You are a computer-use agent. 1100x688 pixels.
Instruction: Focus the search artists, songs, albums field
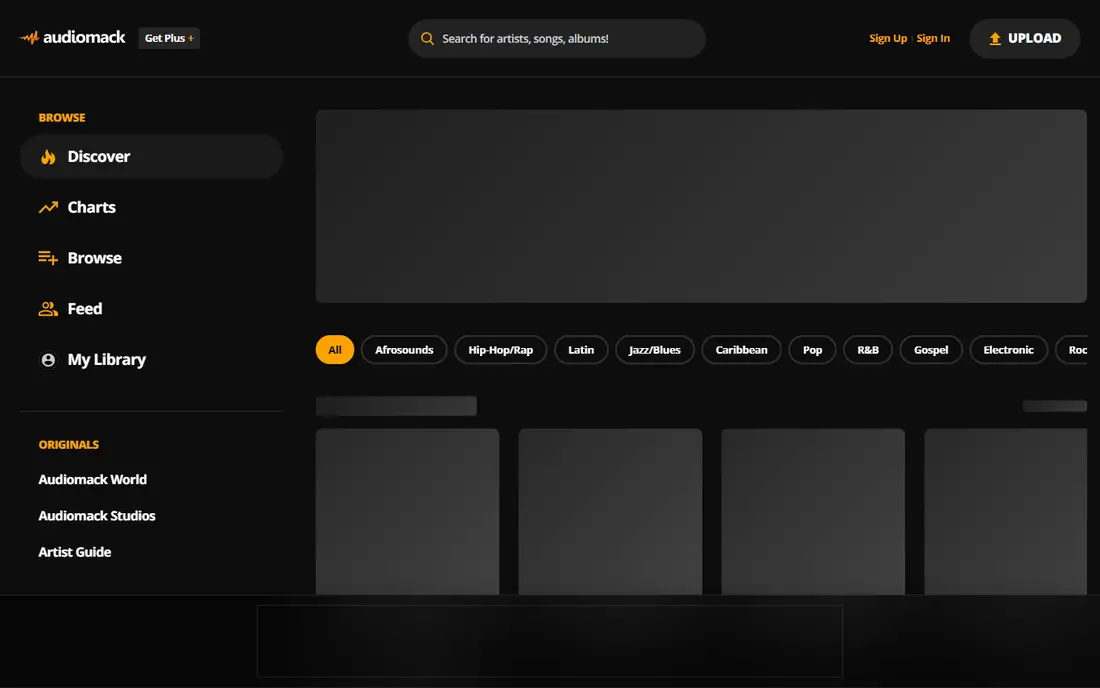coord(557,39)
